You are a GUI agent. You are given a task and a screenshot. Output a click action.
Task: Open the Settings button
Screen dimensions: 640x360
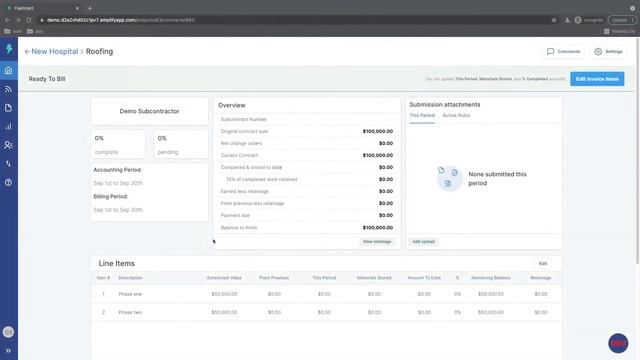coord(609,51)
